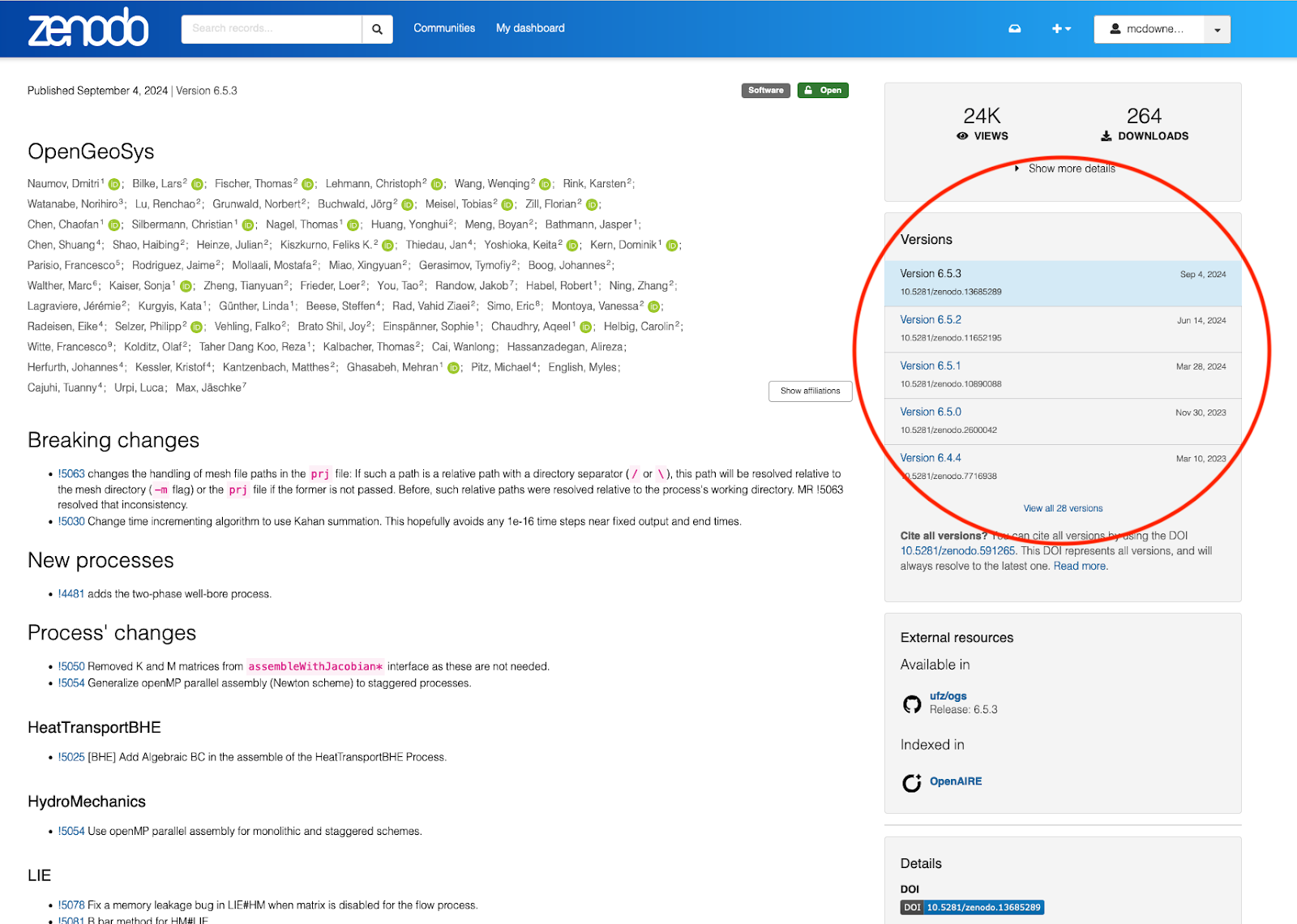This screenshot has height=924, width=1297.
Task: Open Version 6.4.4 record
Action: [931, 458]
